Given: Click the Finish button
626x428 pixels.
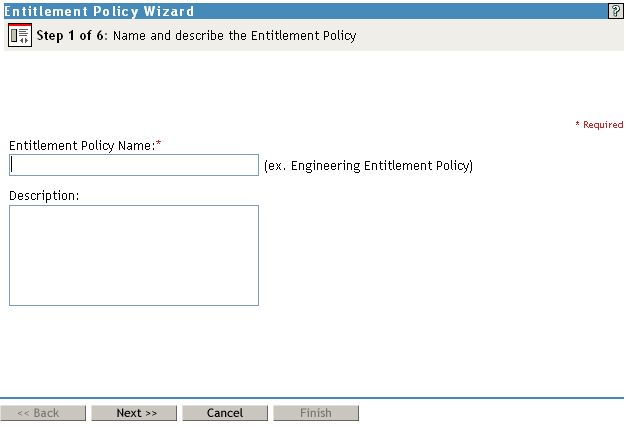Looking at the screenshot, I should click(x=315, y=413).
